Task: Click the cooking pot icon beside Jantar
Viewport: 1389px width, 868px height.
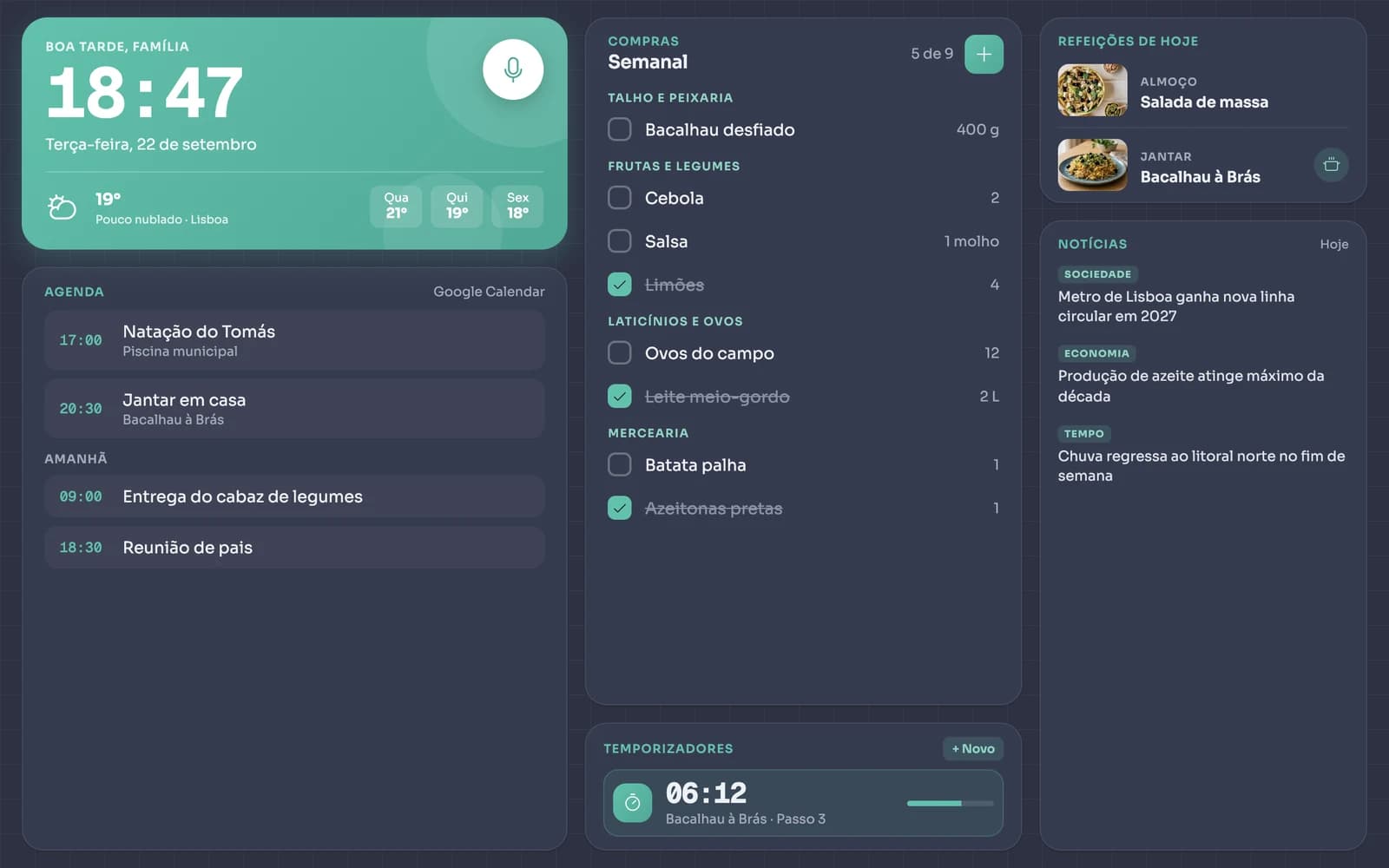Action: [1331, 165]
